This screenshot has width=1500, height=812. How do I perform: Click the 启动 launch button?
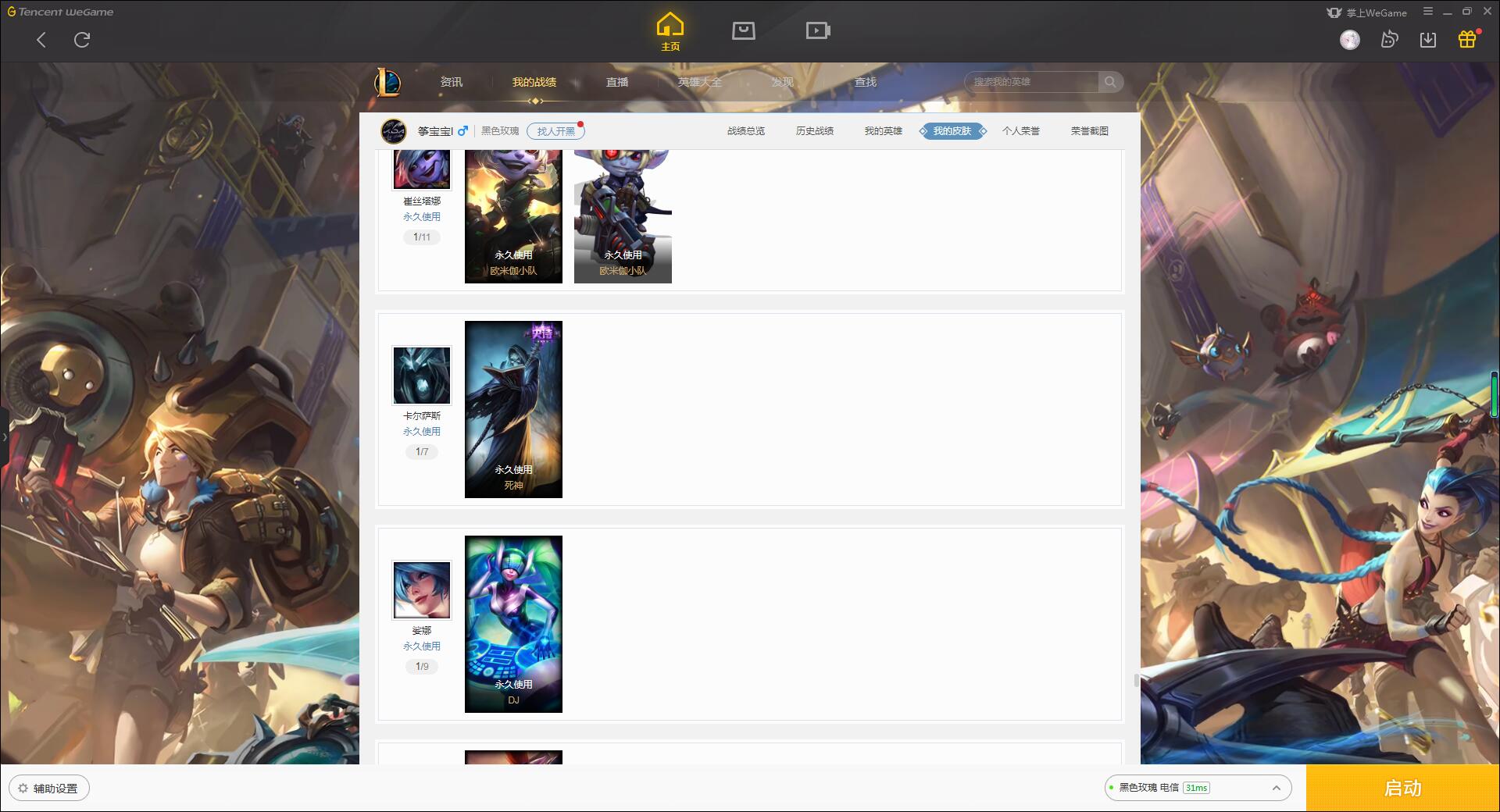tap(1403, 788)
